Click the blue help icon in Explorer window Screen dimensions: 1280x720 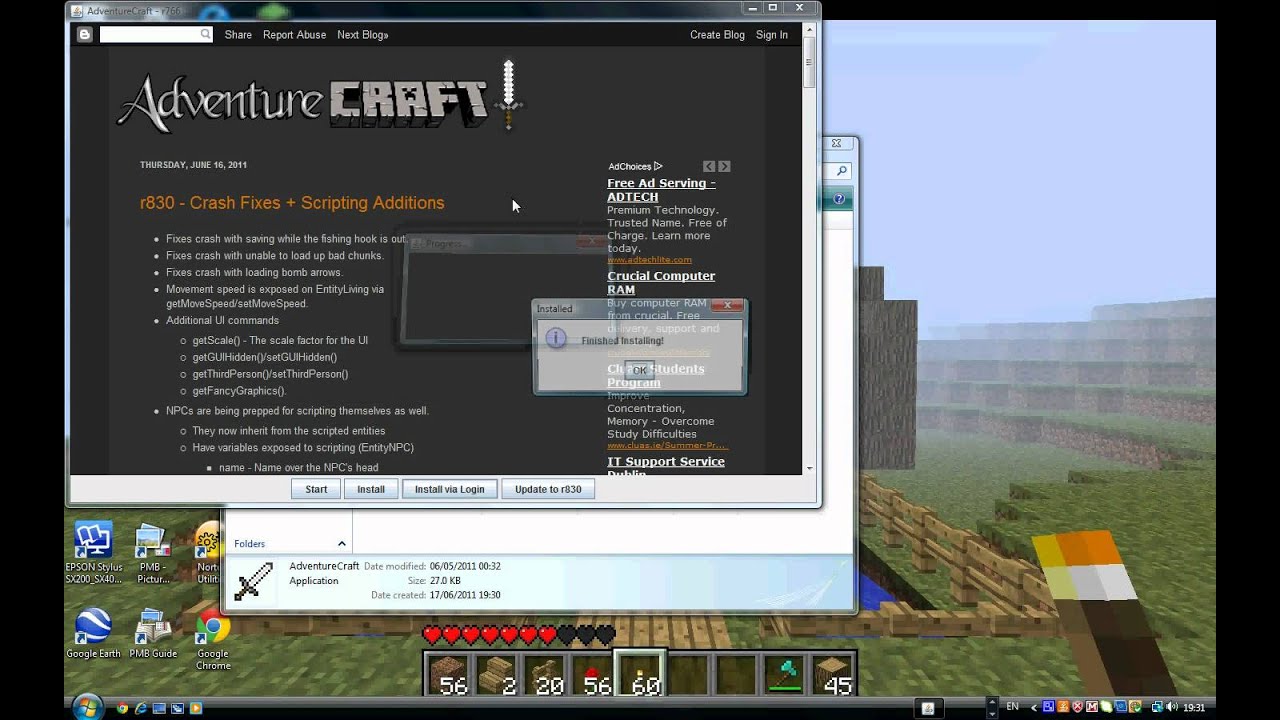(x=839, y=199)
